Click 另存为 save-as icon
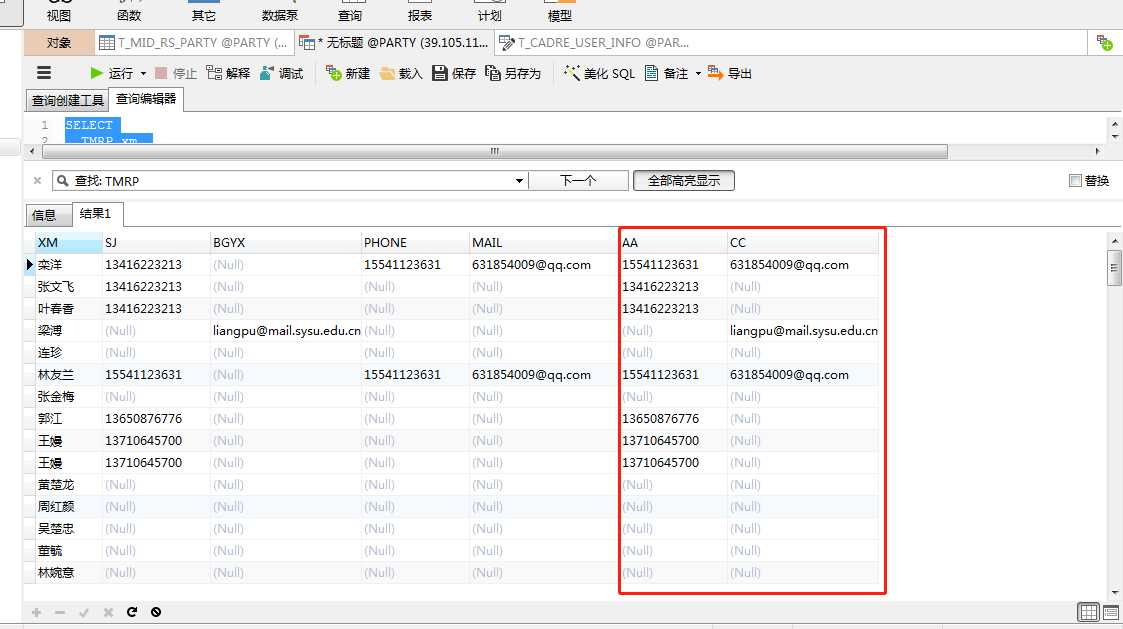 click(493, 73)
